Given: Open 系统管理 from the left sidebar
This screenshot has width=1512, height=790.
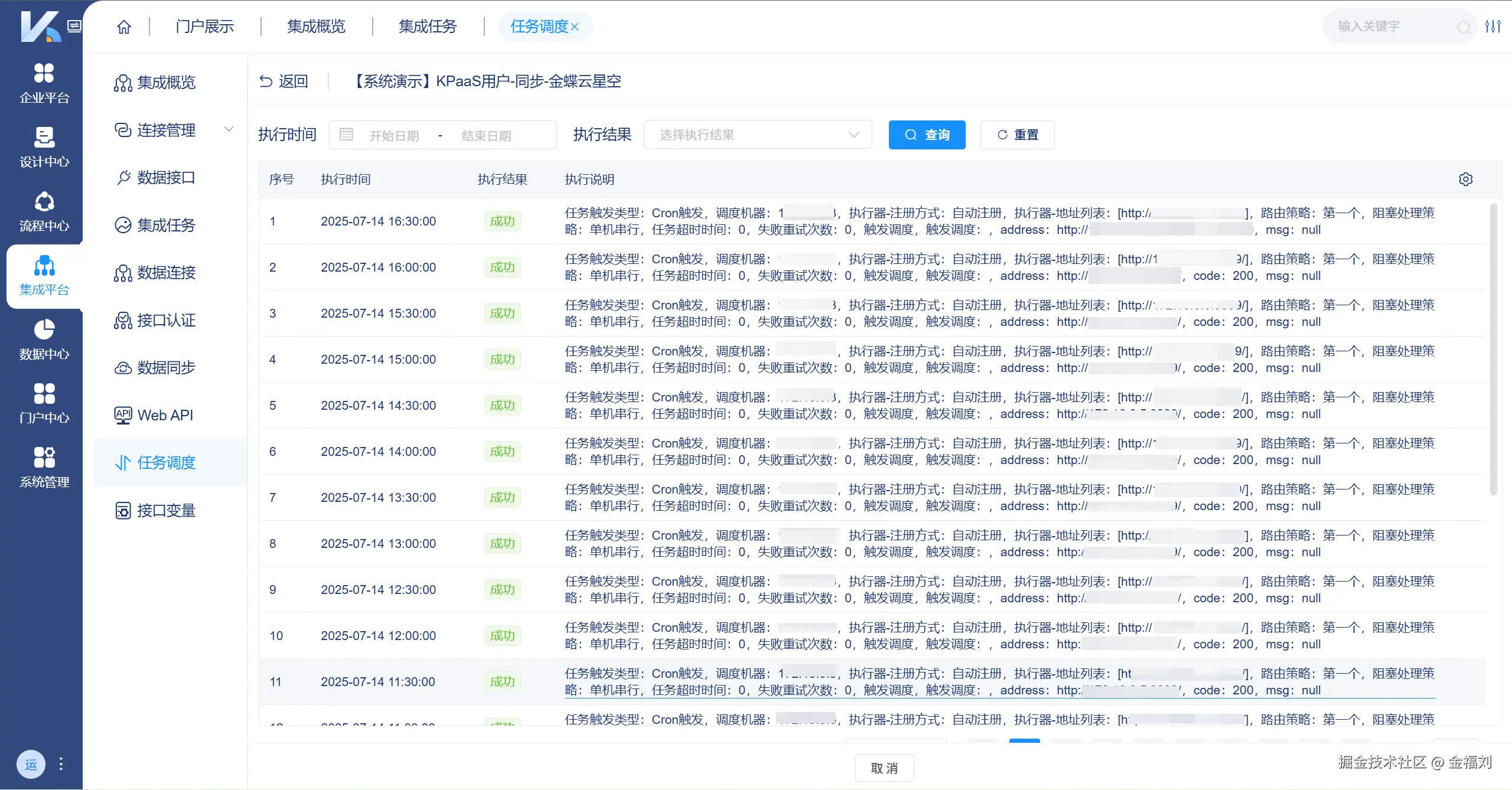Looking at the screenshot, I should point(43,466).
